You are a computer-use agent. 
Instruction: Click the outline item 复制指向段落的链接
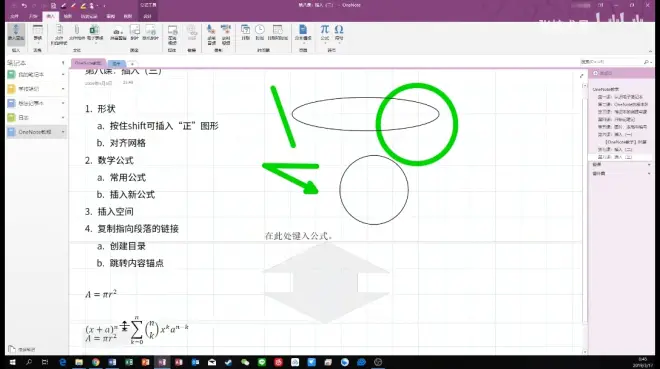138,229
